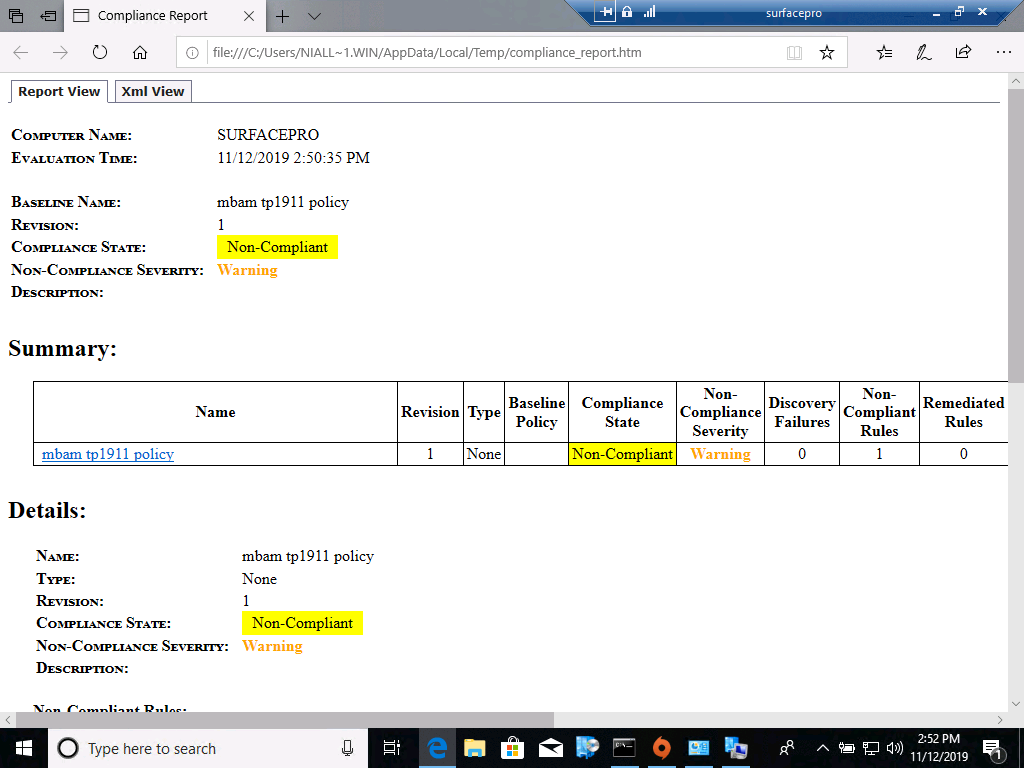Click the Type here to search box
The image size is (1024, 768).
point(208,748)
